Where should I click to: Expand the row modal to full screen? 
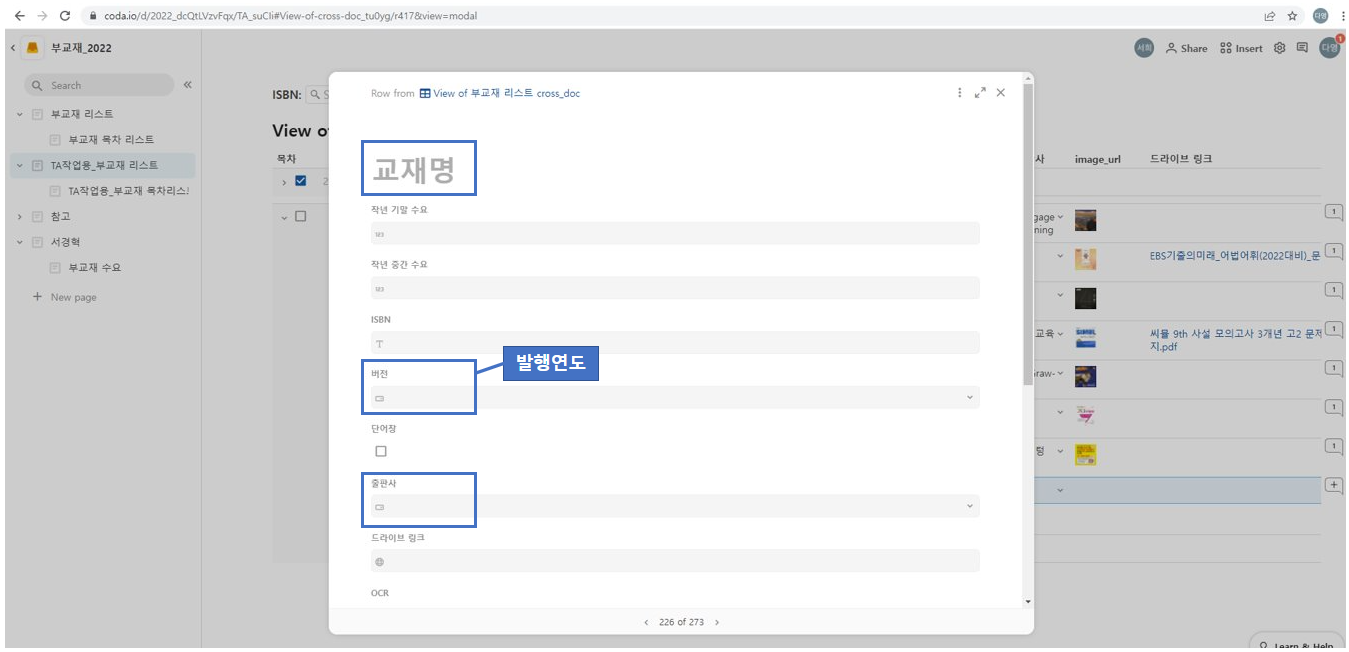pos(980,93)
